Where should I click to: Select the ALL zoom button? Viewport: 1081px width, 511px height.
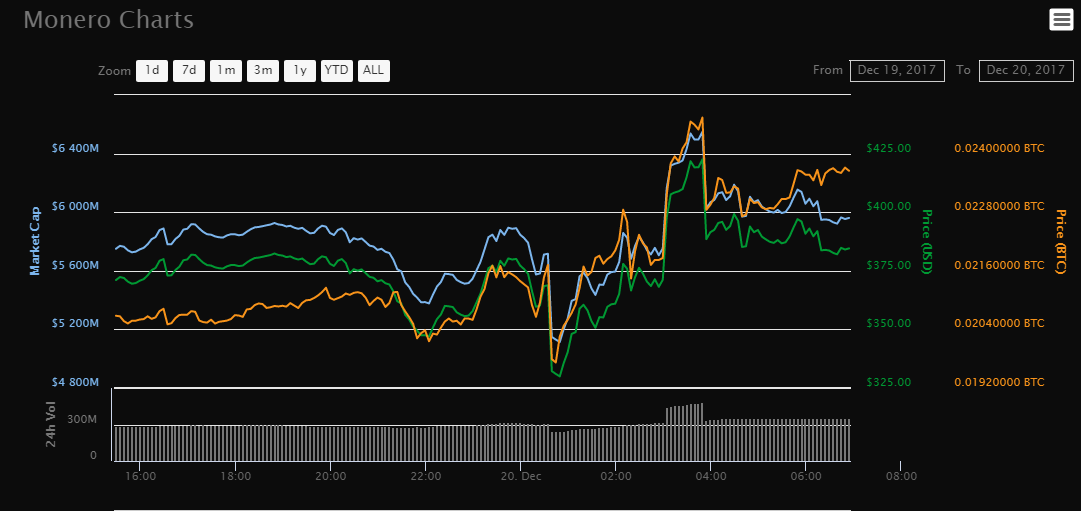tap(374, 71)
